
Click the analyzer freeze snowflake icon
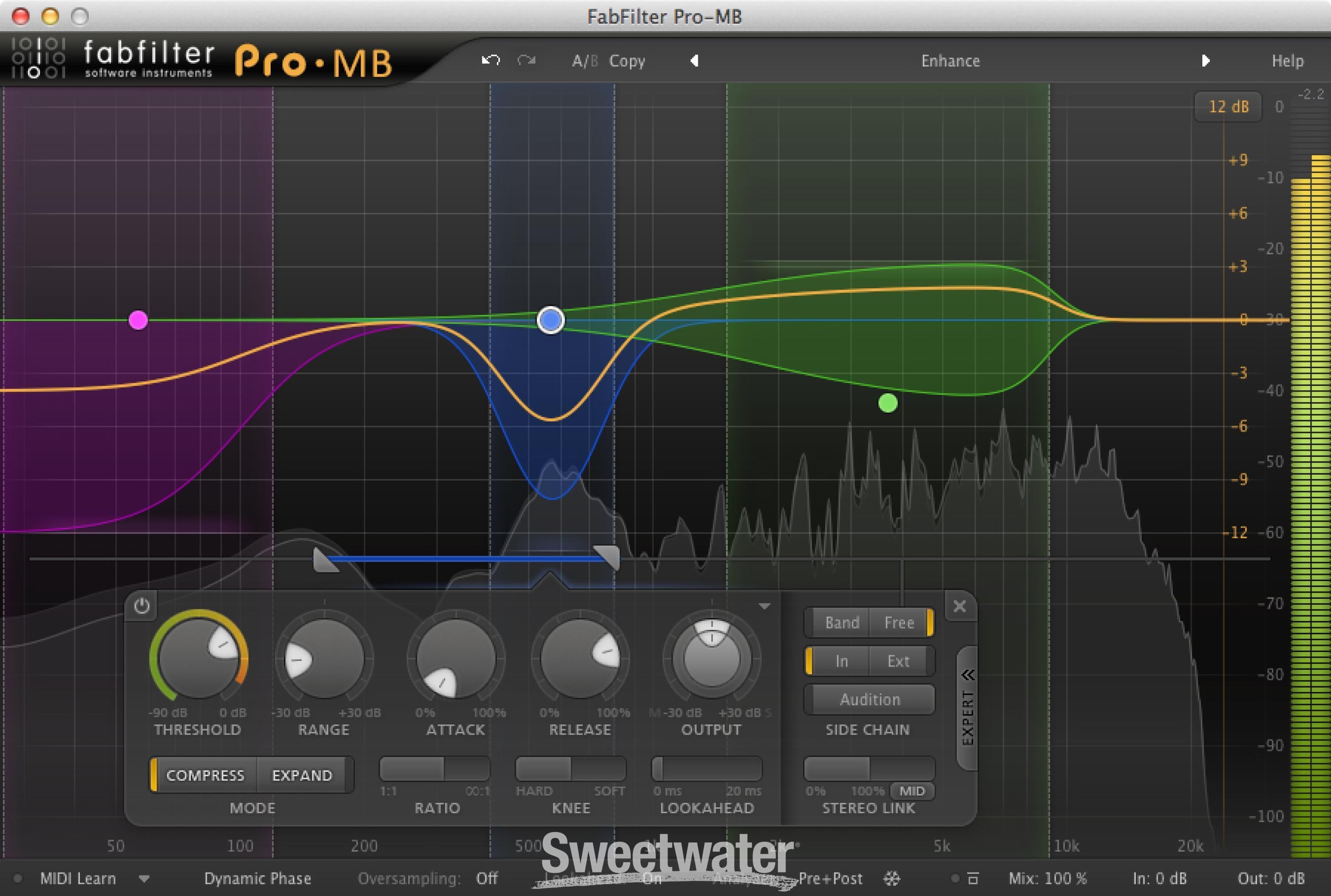coord(891,878)
